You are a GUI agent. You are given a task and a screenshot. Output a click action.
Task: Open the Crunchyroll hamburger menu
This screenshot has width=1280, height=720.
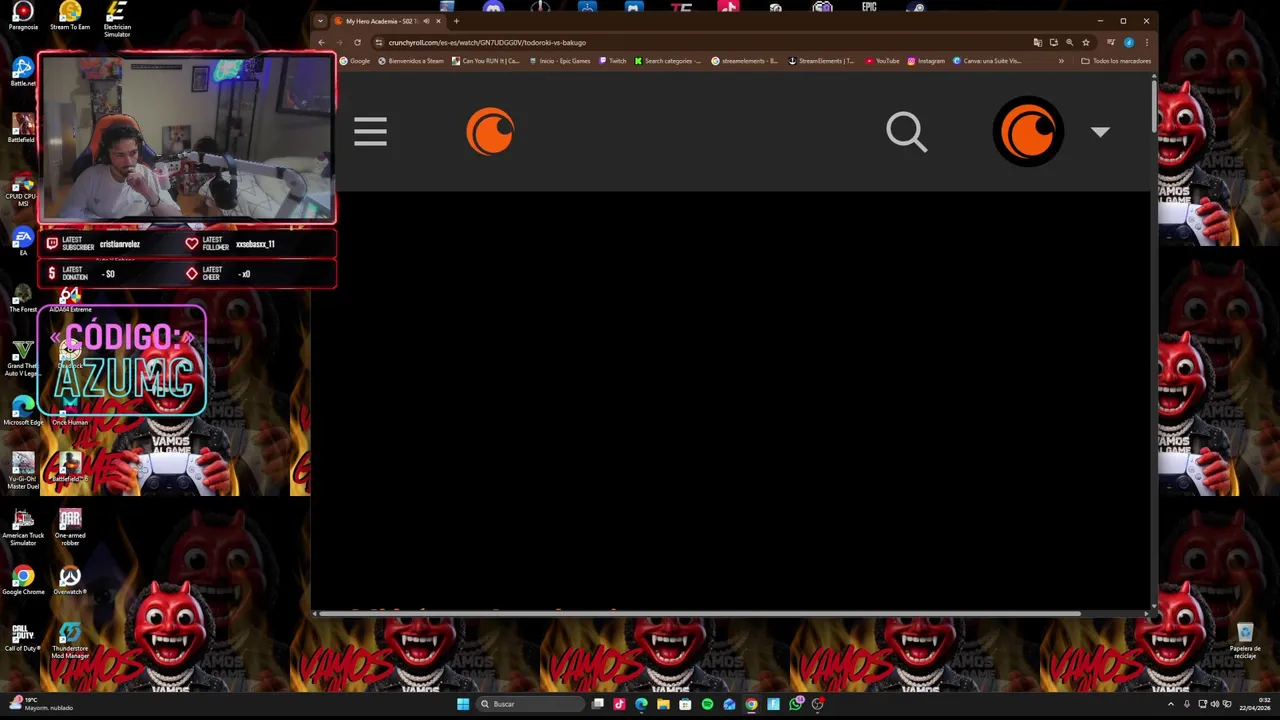point(370,132)
